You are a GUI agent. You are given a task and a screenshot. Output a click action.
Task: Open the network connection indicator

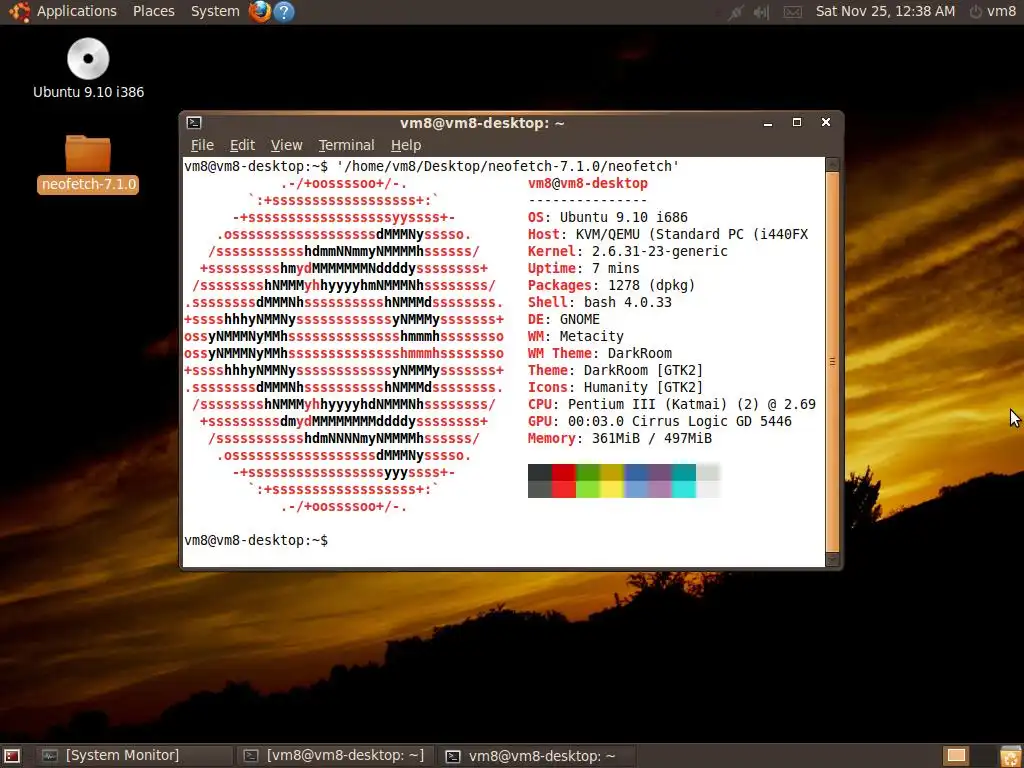(736, 12)
